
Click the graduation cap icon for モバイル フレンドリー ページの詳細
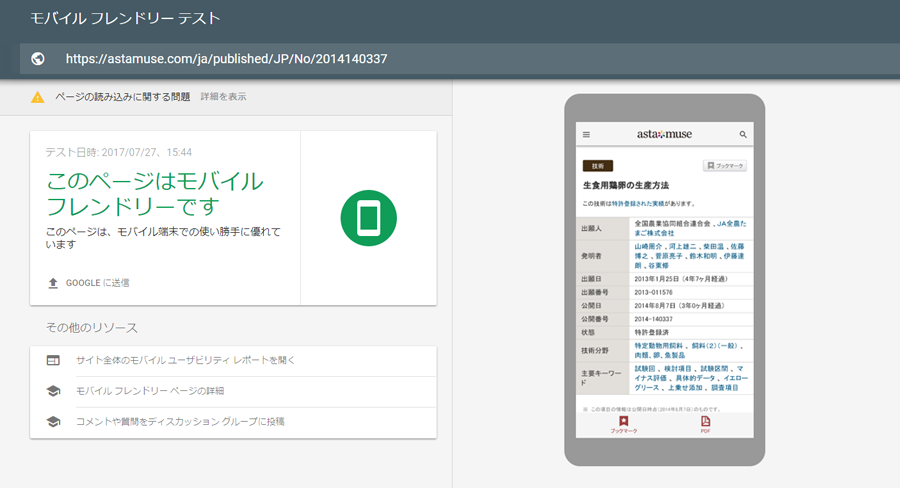pyautogui.click(x=53, y=391)
